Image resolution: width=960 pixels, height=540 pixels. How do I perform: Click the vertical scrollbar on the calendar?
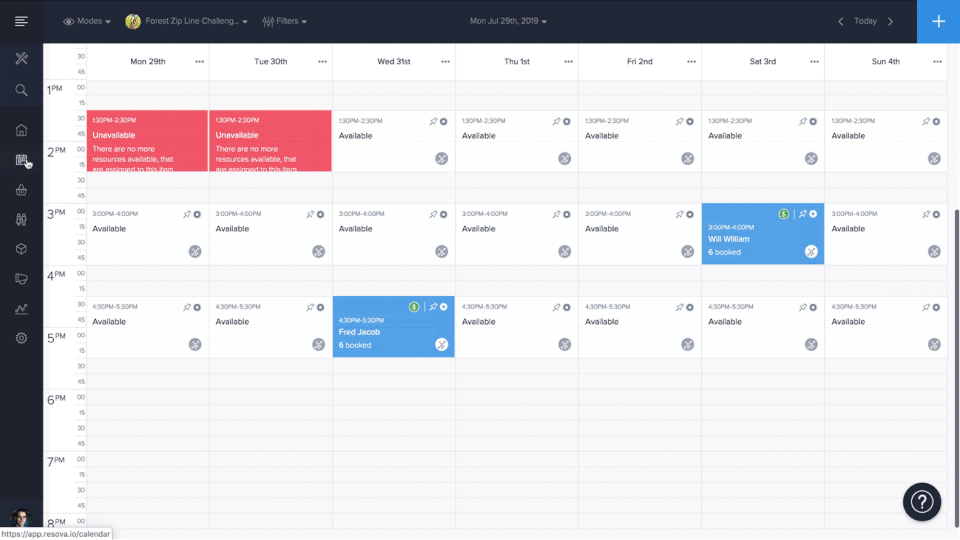pyautogui.click(x=956, y=367)
